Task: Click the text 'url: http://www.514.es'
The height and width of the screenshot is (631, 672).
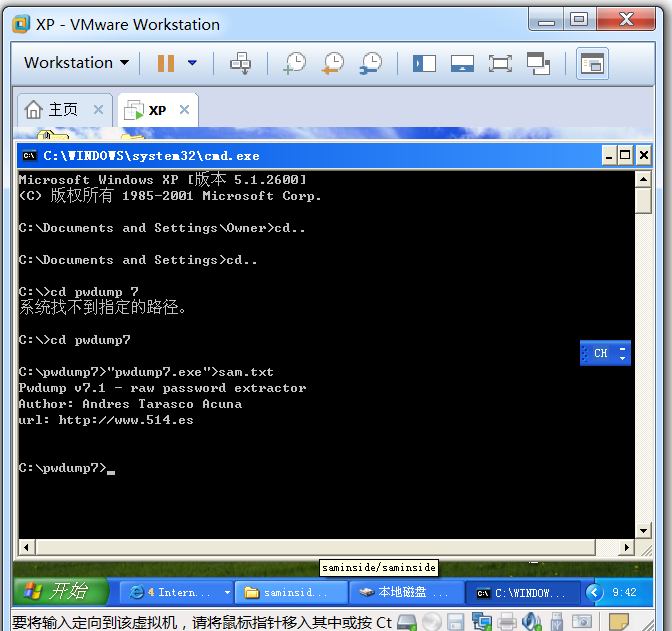Action: point(106,420)
